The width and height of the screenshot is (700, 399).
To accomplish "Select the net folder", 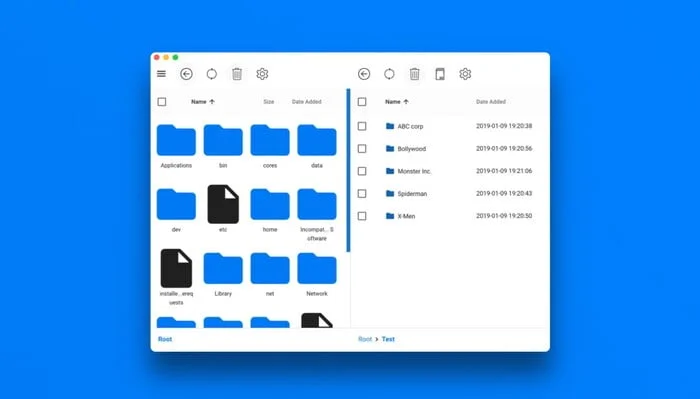I will tap(270, 269).
